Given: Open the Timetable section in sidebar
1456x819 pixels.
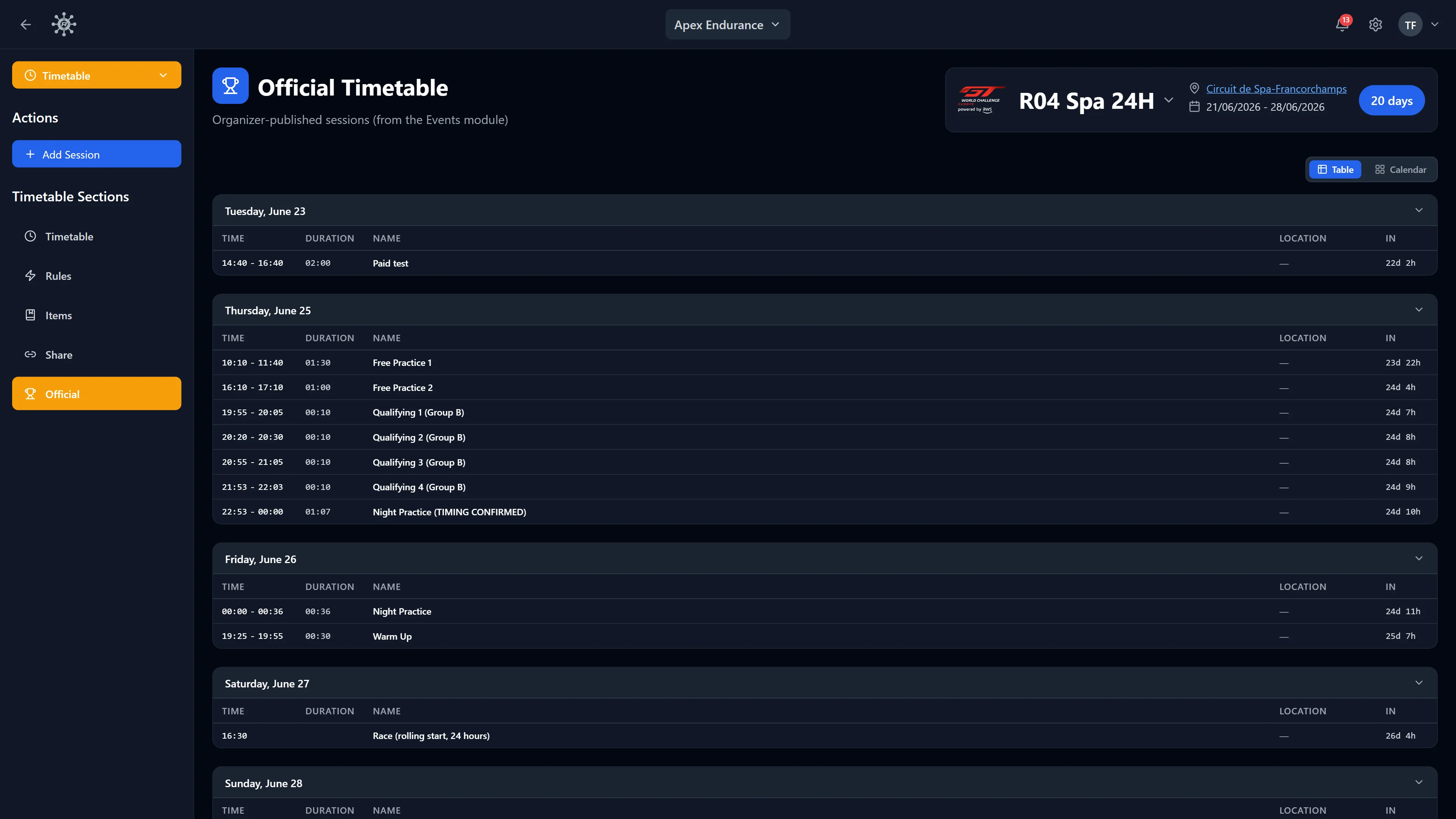Looking at the screenshot, I should 97,236.
